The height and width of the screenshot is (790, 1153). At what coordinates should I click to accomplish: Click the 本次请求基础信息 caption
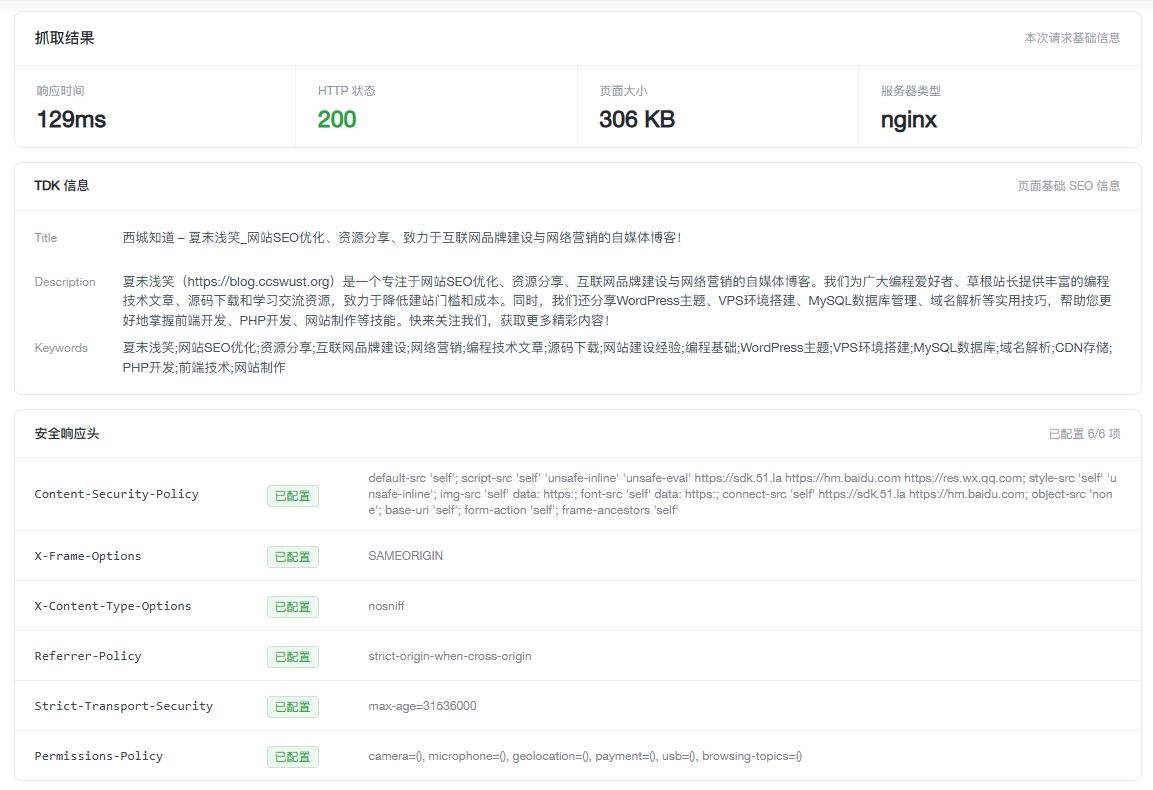coord(1072,38)
